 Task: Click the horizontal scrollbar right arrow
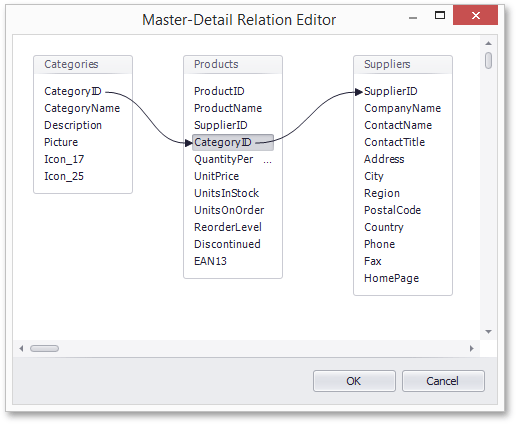[471, 349]
